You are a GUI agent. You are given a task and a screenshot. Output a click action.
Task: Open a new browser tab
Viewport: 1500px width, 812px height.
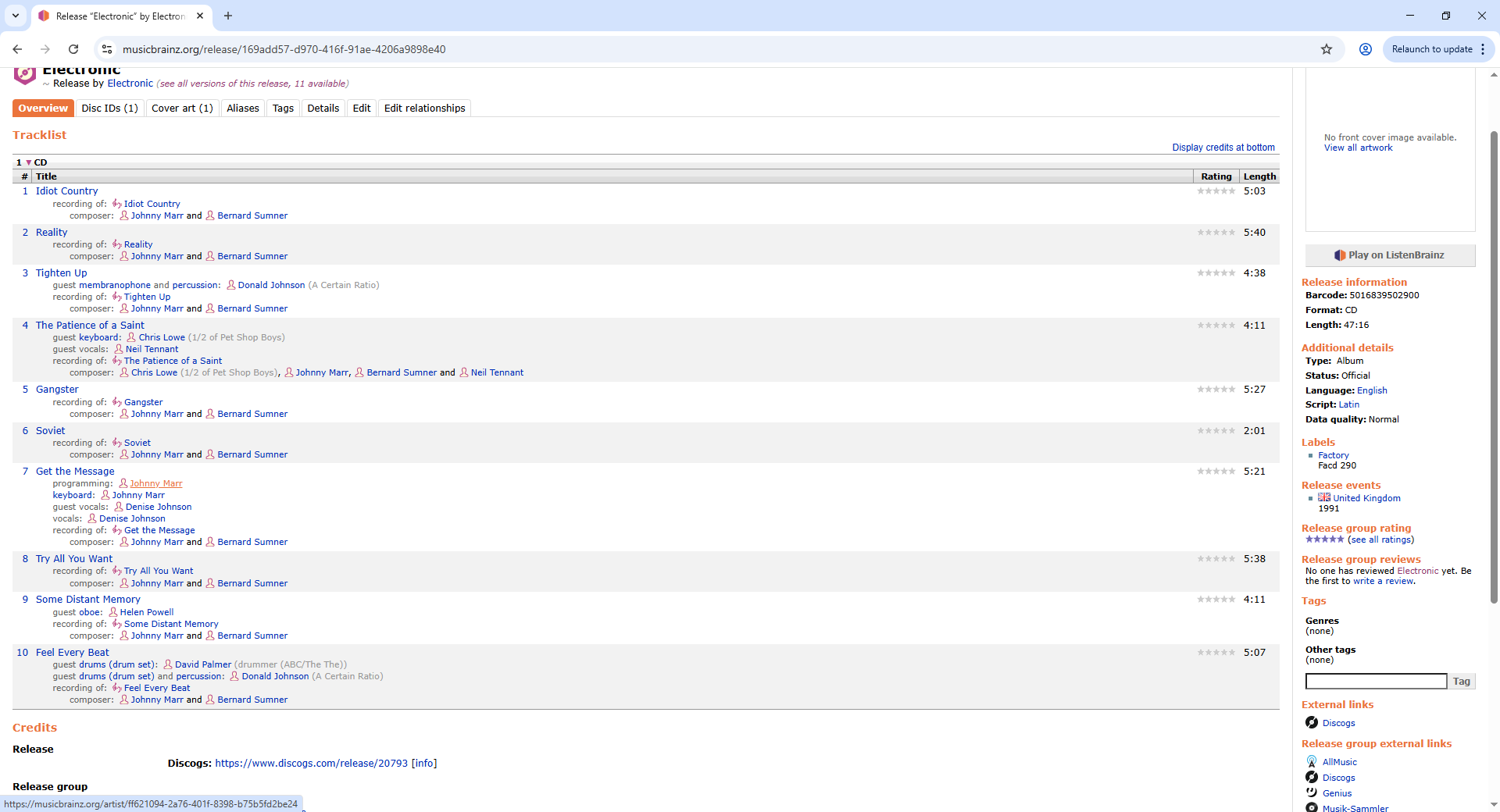pyautogui.click(x=228, y=16)
